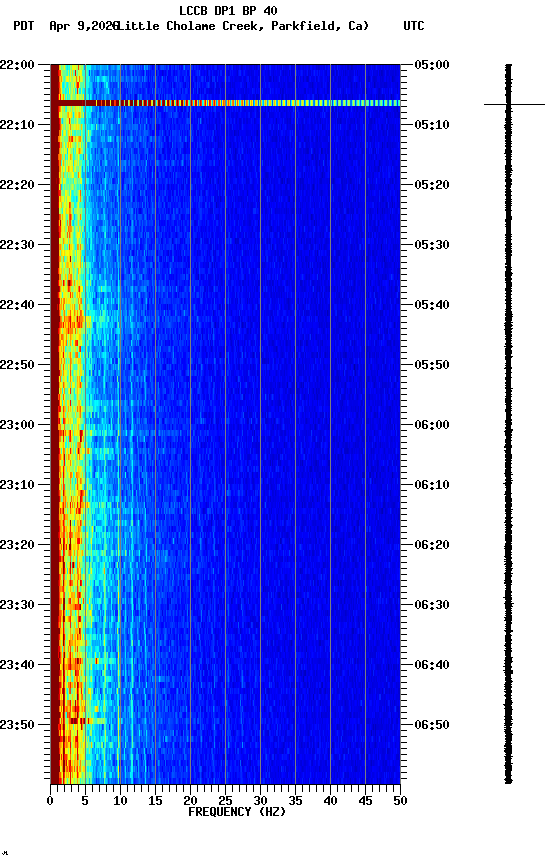The image size is (552, 864).
Task: Click the '23:10' PDT time label
Action: point(17,485)
